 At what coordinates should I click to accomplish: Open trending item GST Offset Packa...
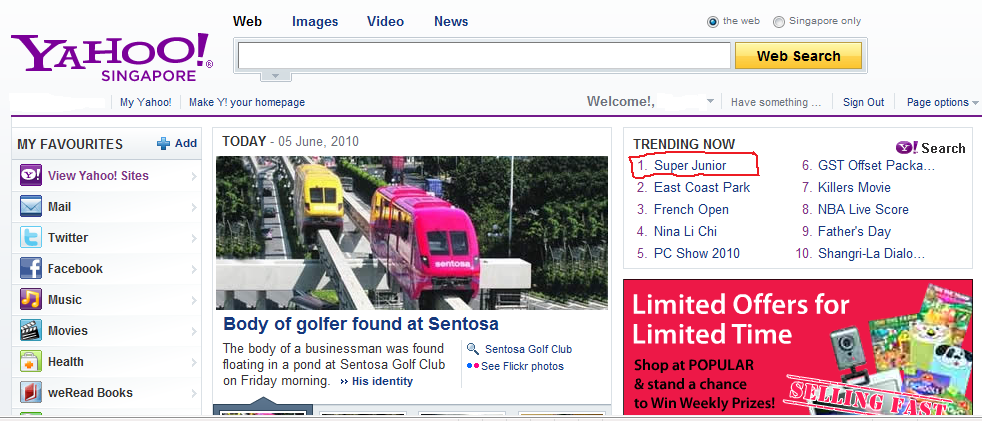pyautogui.click(x=876, y=165)
